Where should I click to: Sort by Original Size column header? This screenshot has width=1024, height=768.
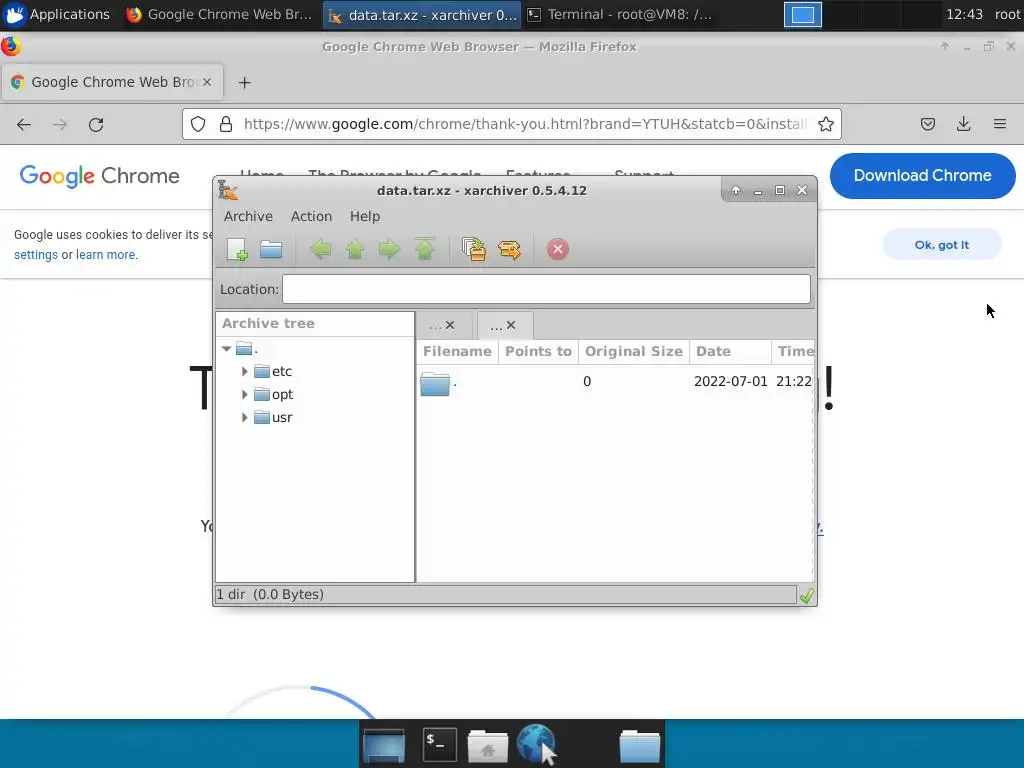pyautogui.click(x=633, y=351)
